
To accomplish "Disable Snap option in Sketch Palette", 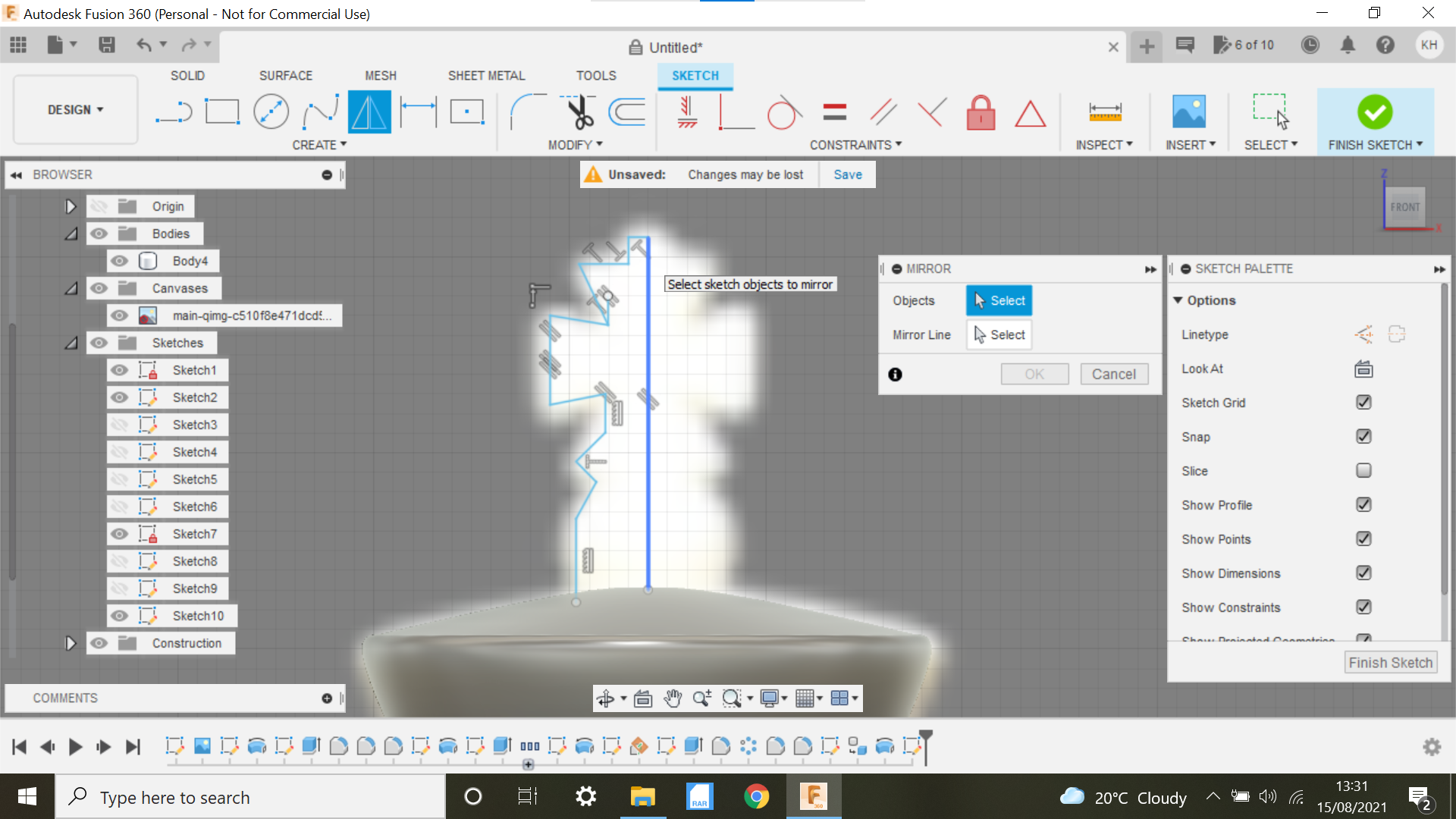I will point(1363,436).
